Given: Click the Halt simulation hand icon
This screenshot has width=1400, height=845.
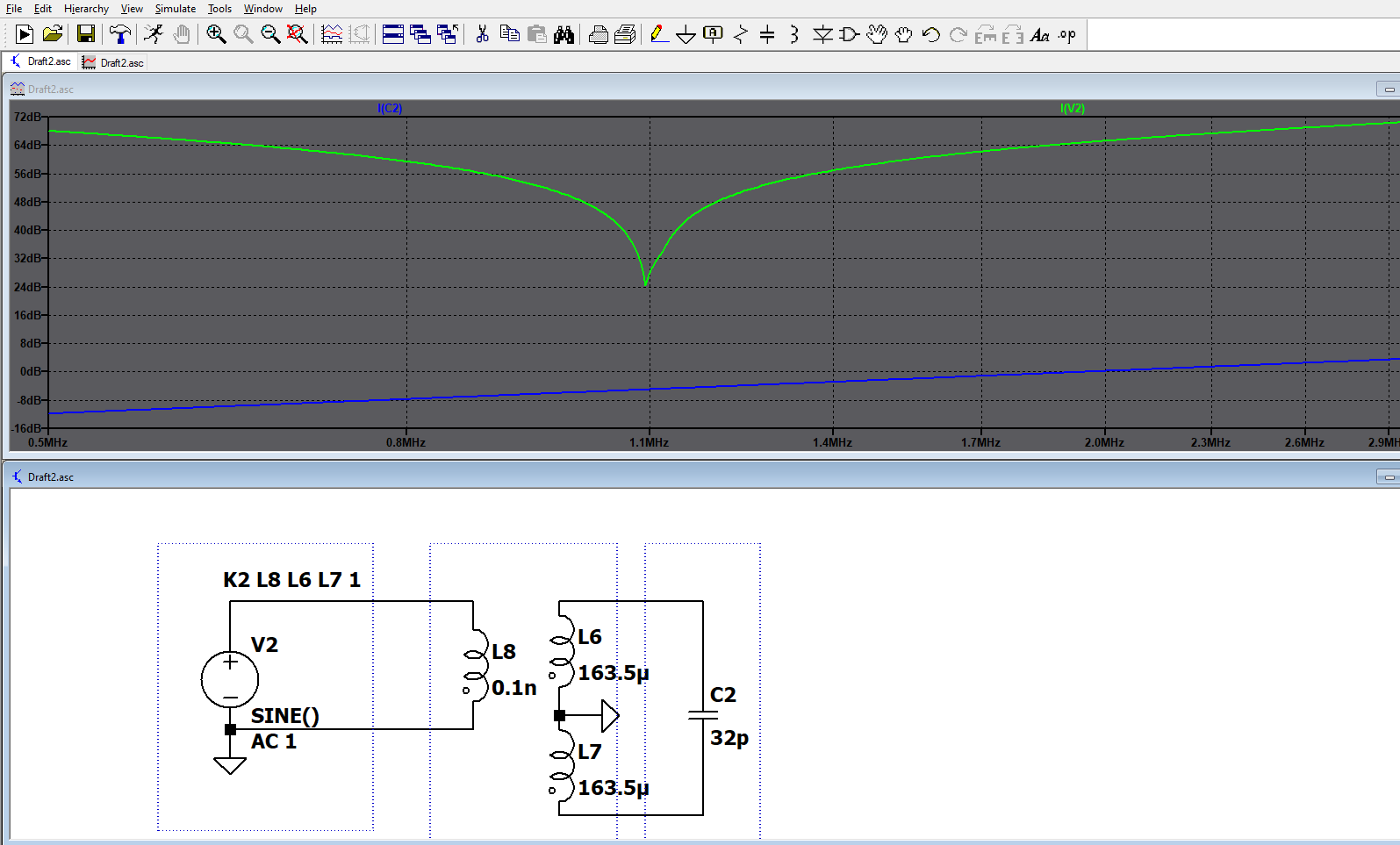Looking at the screenshot, I should (182, 34).
